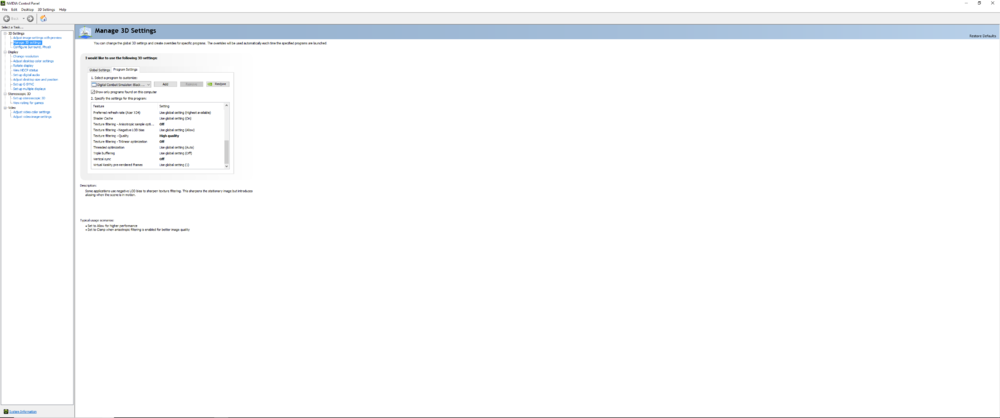Image resolution: width=1000 pixels, height=418 pixels.
Task: Click the Feature column header
Action: 99,106
